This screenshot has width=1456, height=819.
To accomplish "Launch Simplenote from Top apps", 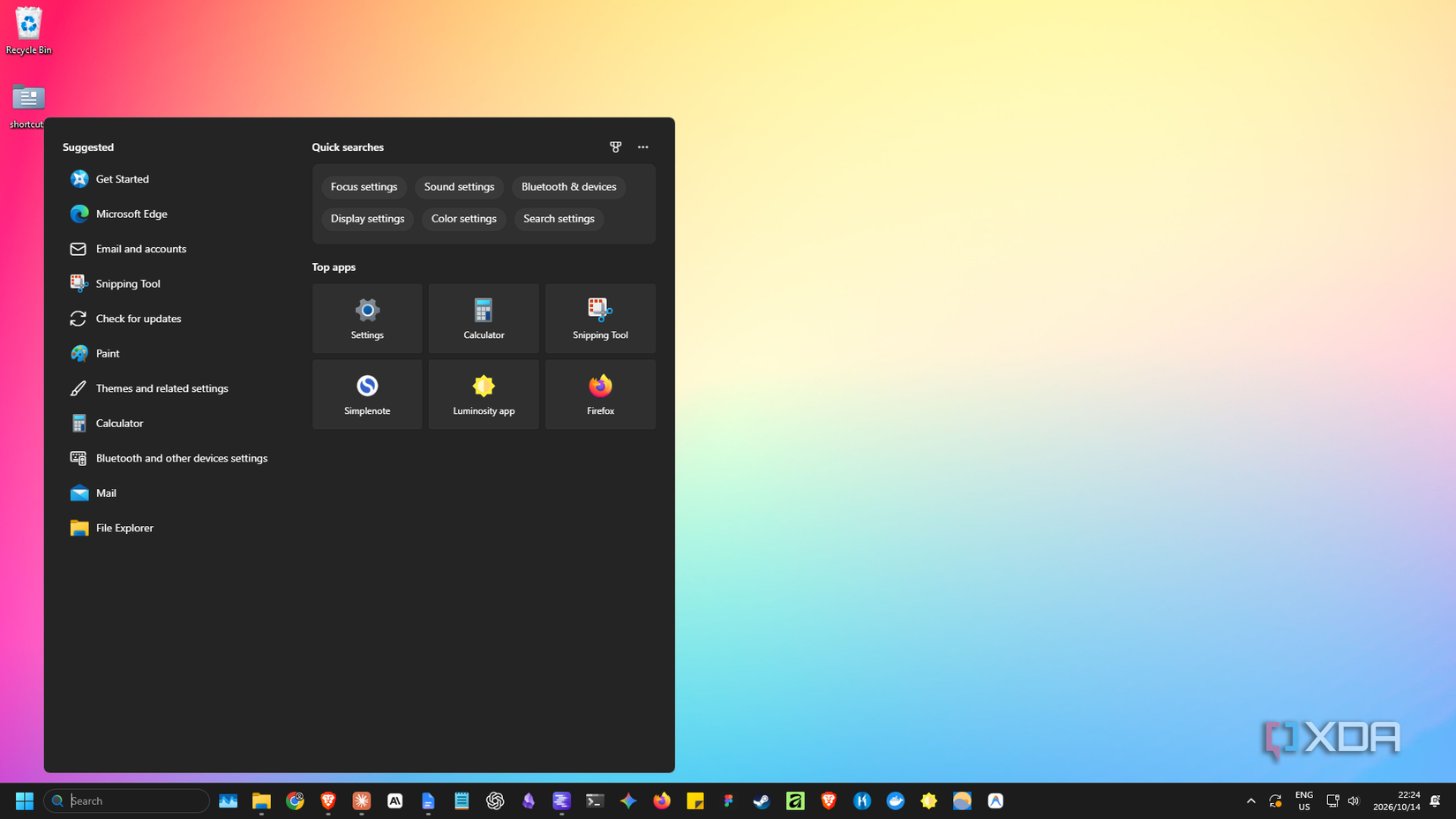I will tap(367, 394).
